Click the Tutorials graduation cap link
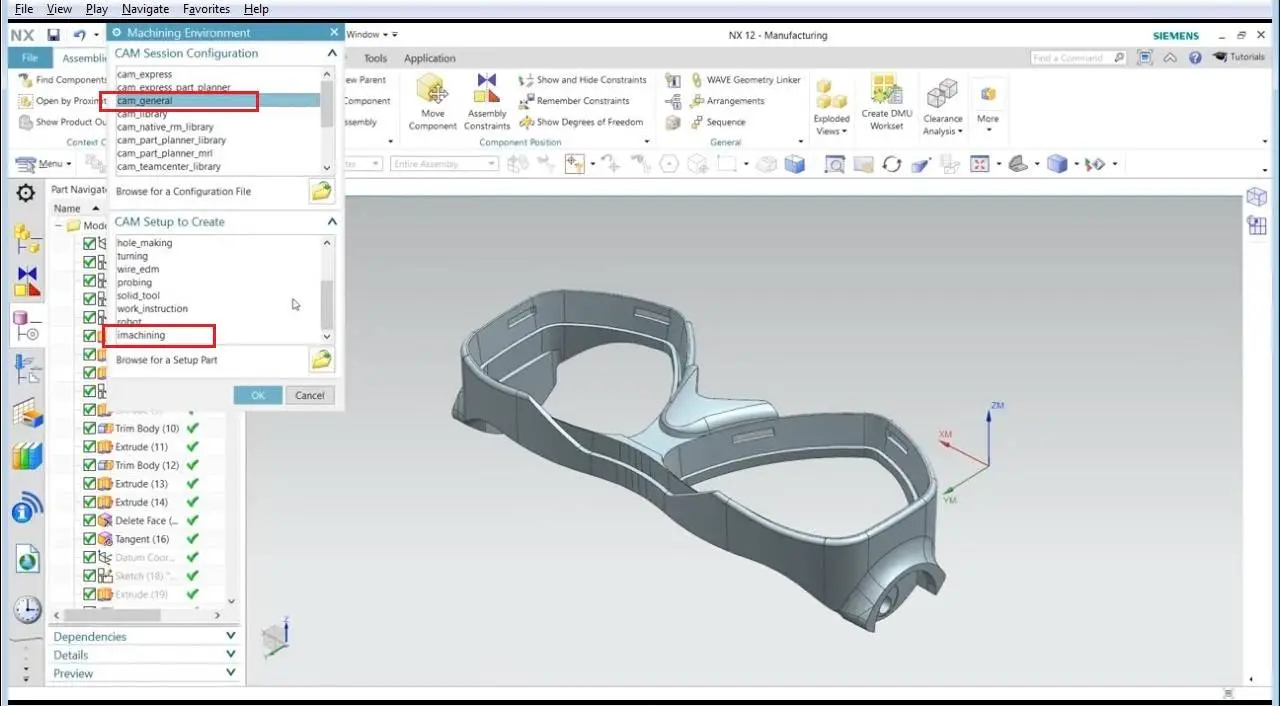1280x706 pixels. (1239, 57)
